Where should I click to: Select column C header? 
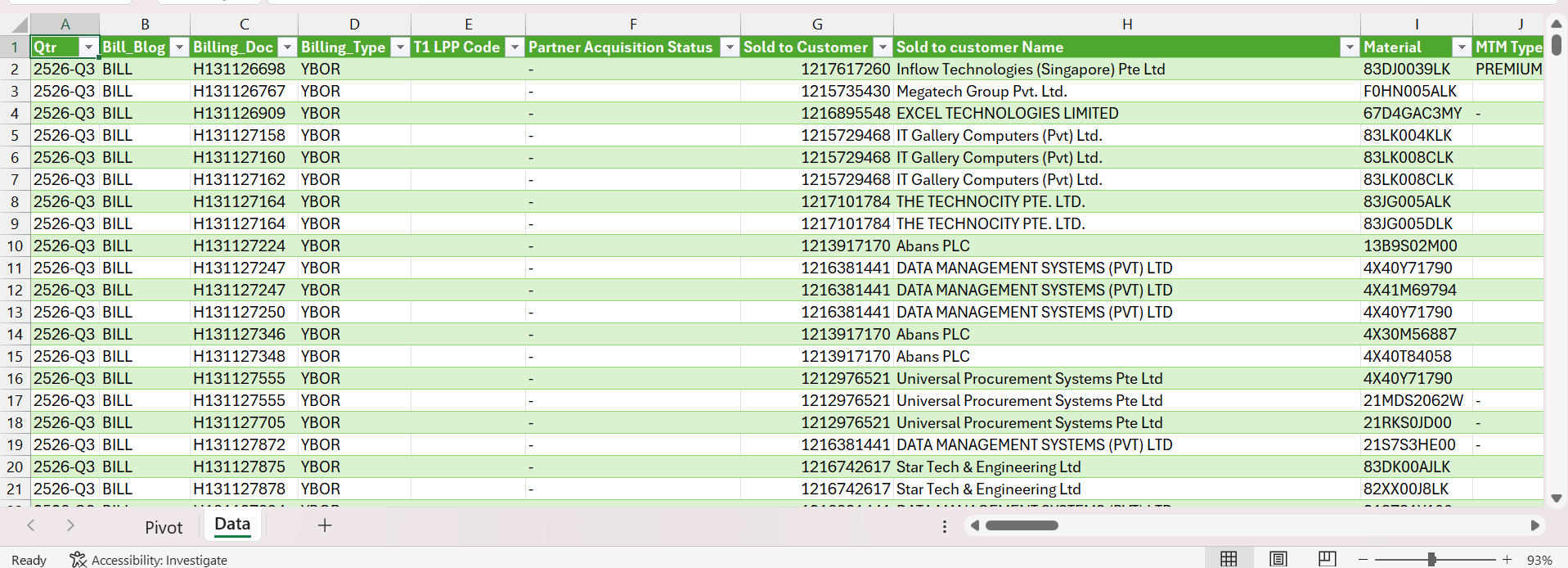[244, 25]
